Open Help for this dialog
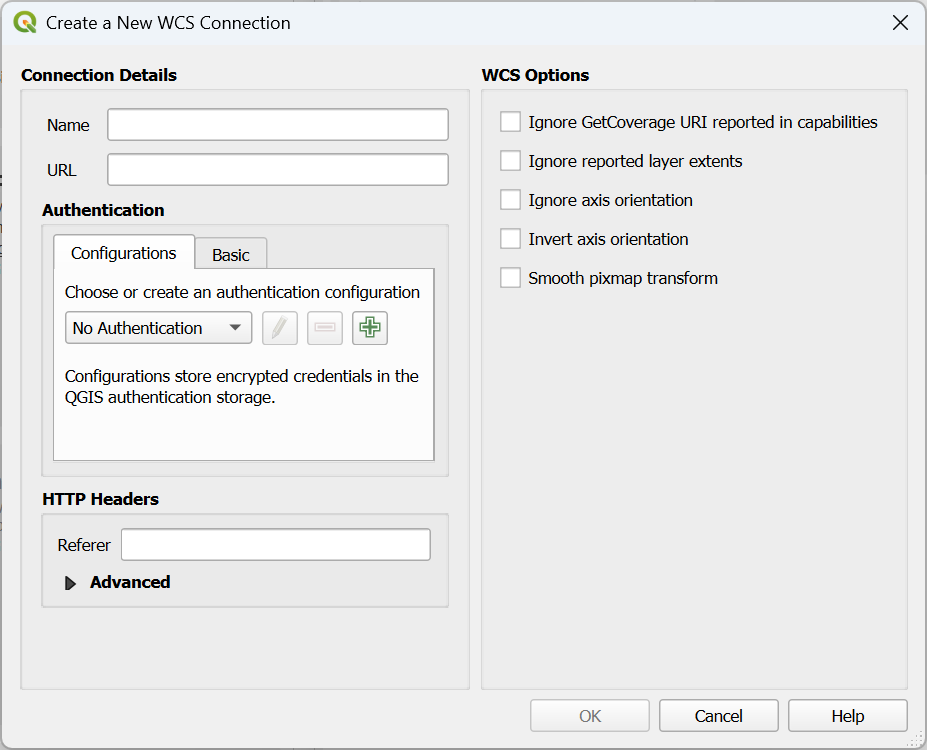The image size is (927, 750). [847, 716]
